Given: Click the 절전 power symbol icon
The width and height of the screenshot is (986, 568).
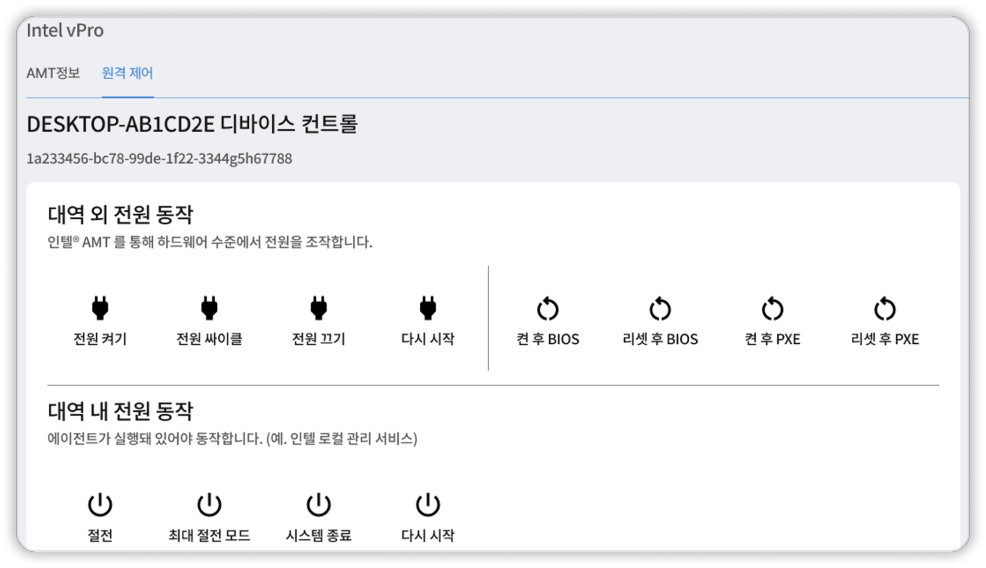Looking at the screenshot, I should (x=100, y=506).
